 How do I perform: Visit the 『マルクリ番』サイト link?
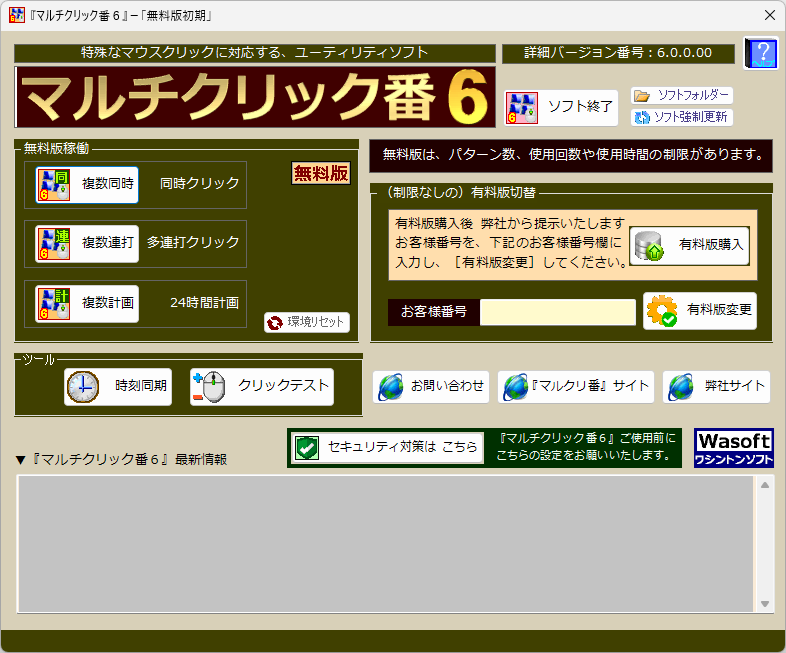(x=576, y=387)
